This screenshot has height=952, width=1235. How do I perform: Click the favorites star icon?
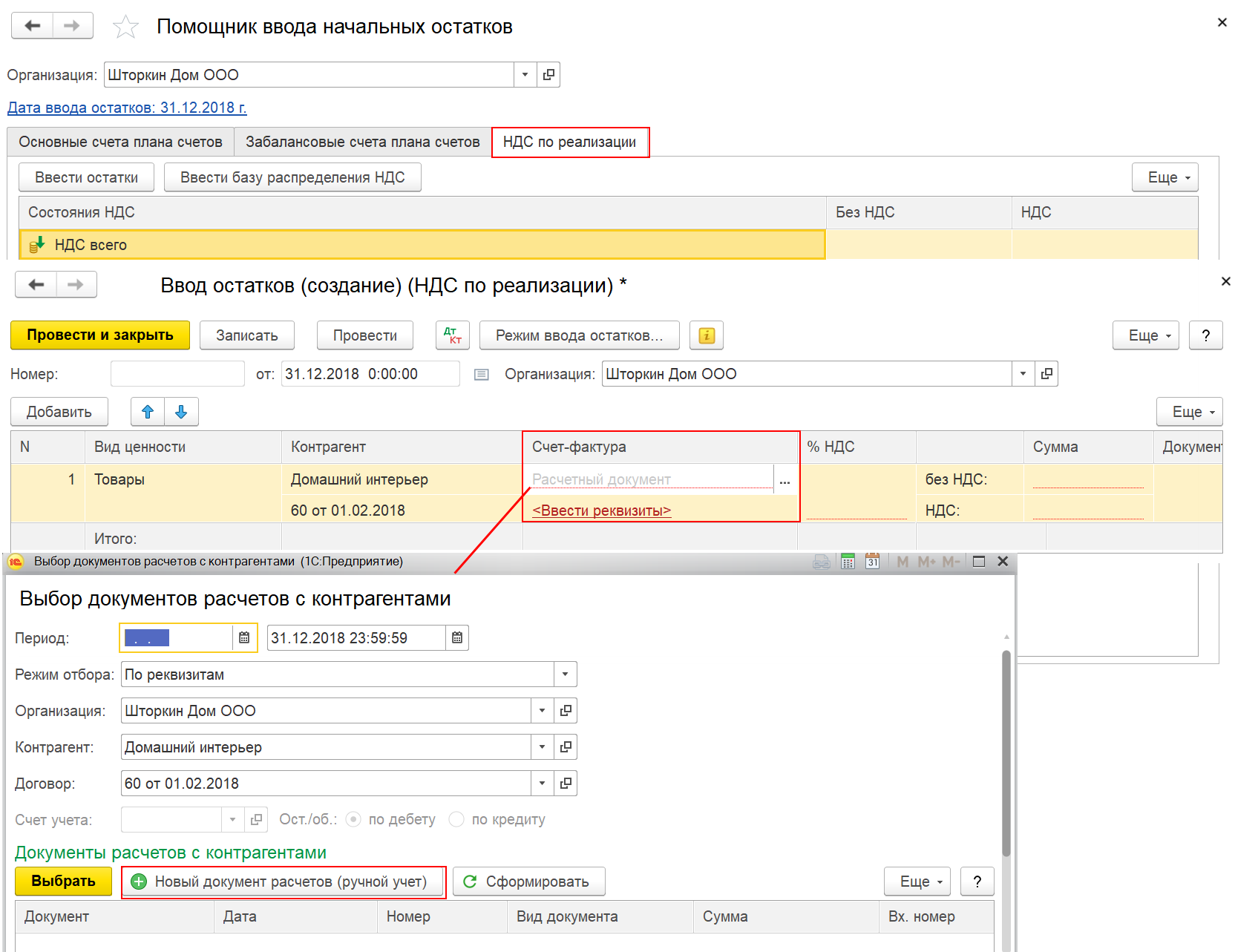coord(125,27)
